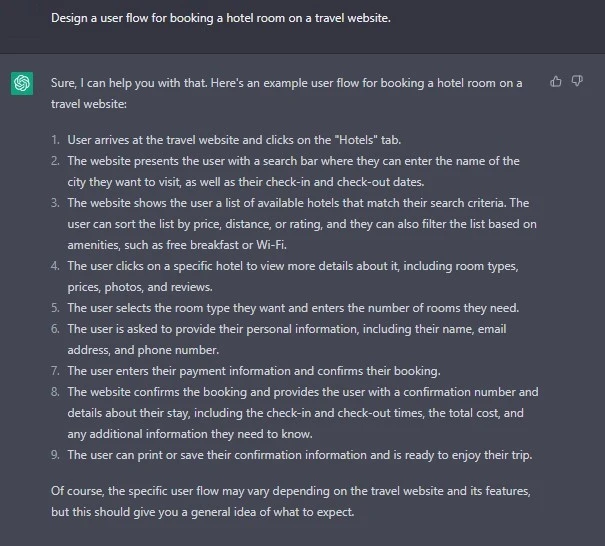Select step 8 about confirmation number
Screen dimensions: 605x546
click(303, 413)
